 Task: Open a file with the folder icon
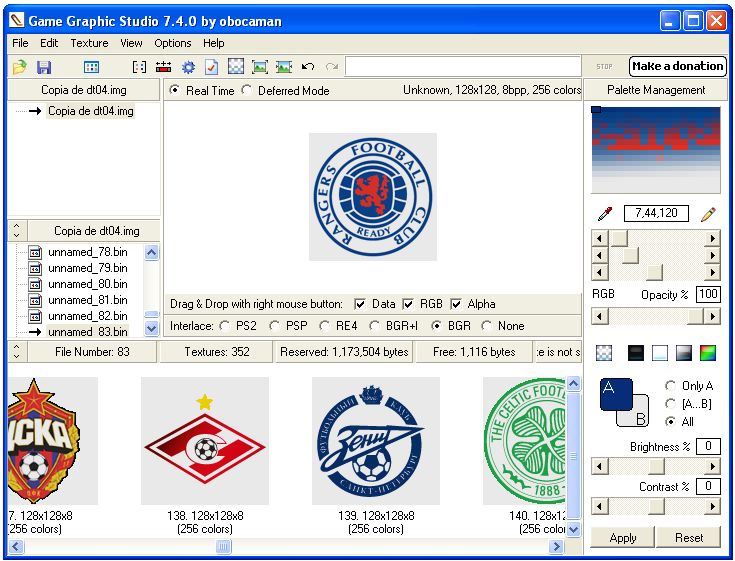coord(20,67)
